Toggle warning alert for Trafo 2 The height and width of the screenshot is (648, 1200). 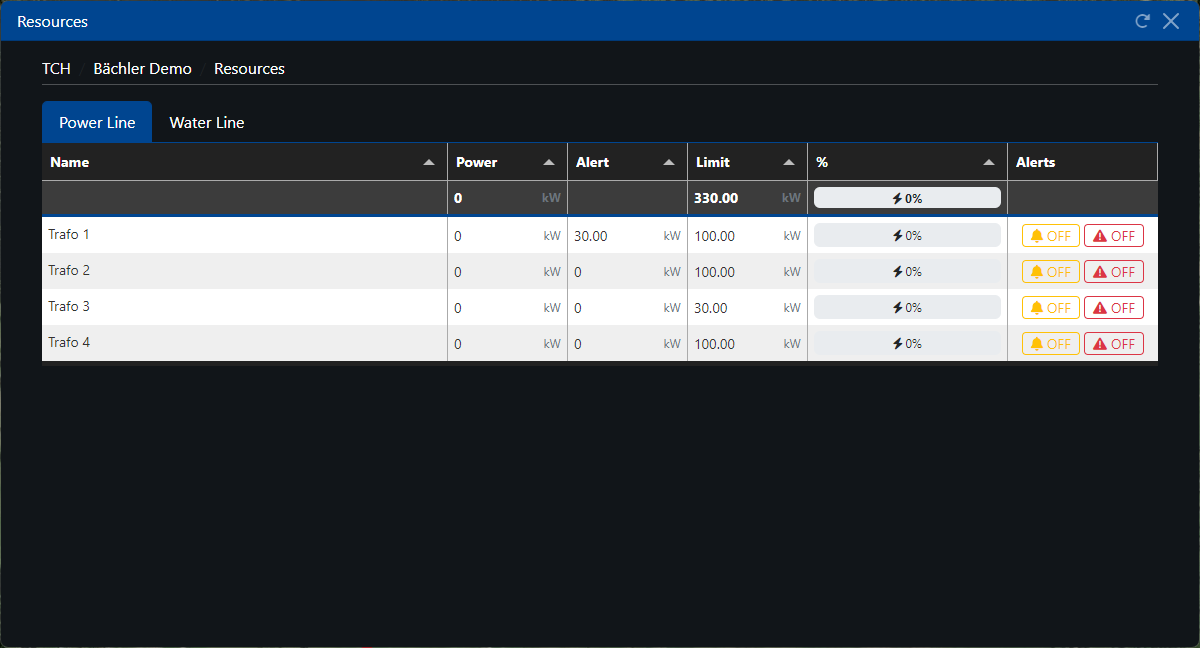click(1114, 272)
